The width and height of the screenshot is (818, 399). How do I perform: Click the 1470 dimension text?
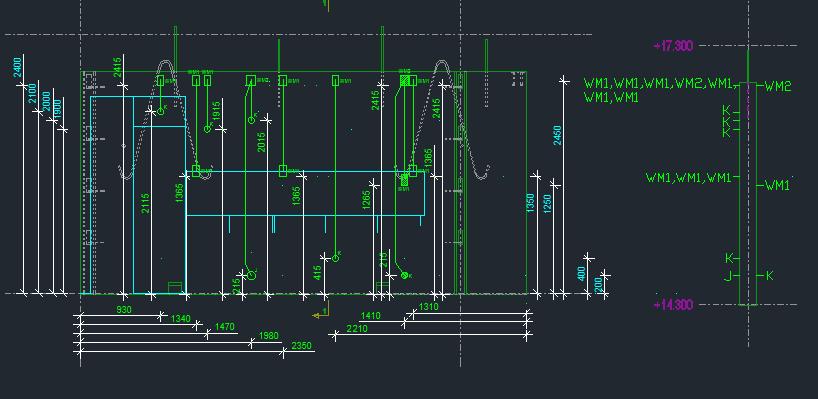click(224, 327)
